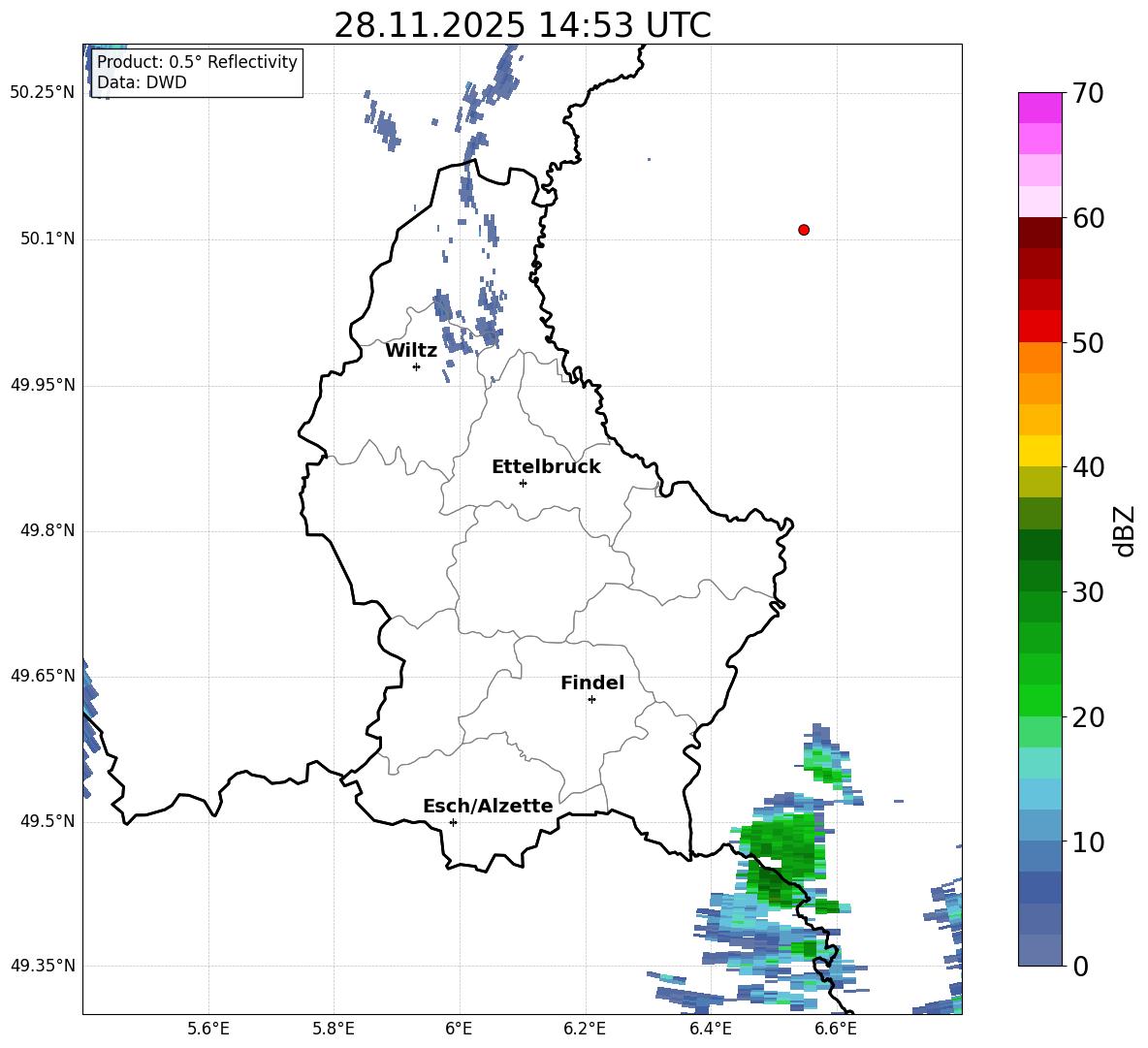Click the 49.95°N latitude label
This screenshot has width=1148, height=1048.
pos(43,385)
